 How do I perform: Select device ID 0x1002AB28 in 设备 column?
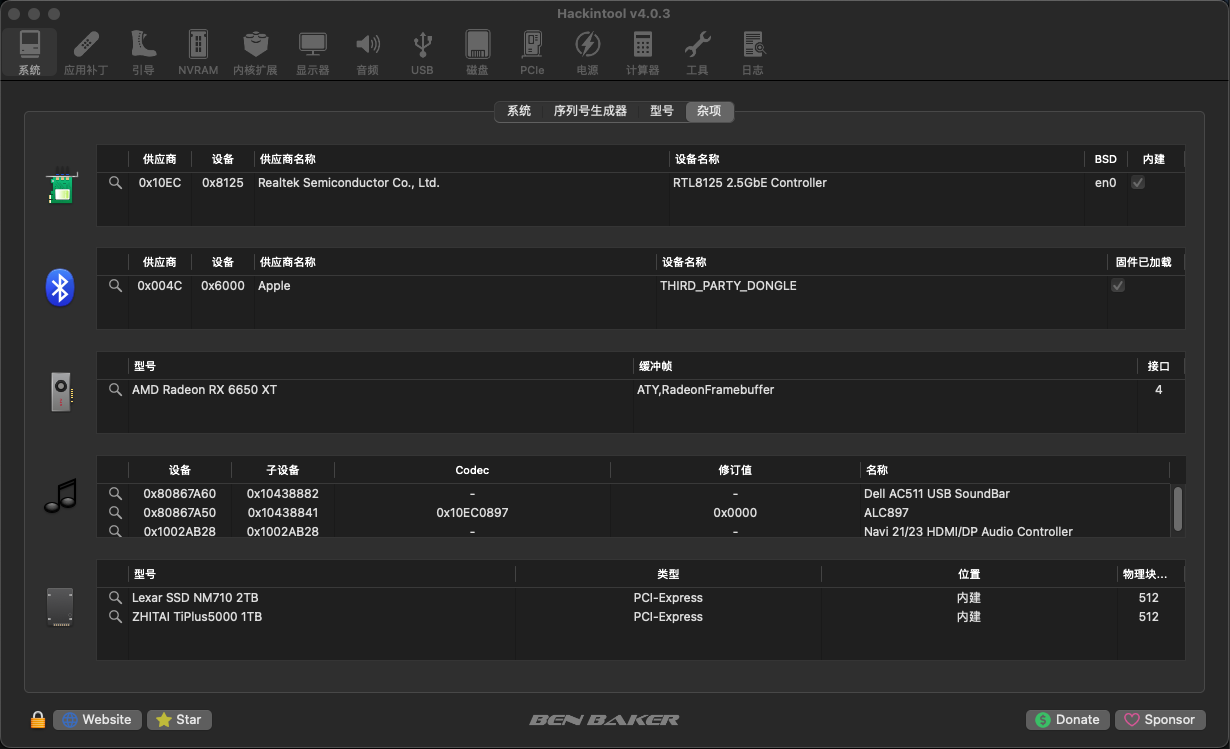click(x=180, y=532)
